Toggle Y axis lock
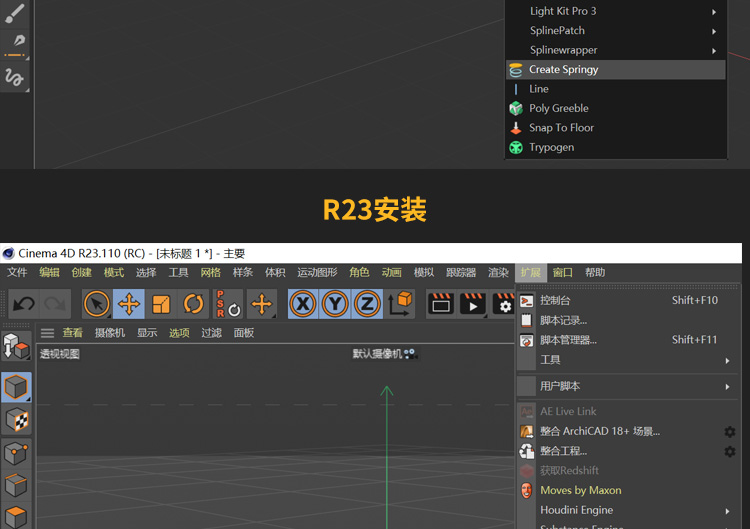Image resolution: width=750 pixels, height=529 pixels. click(x=335, y=304)
